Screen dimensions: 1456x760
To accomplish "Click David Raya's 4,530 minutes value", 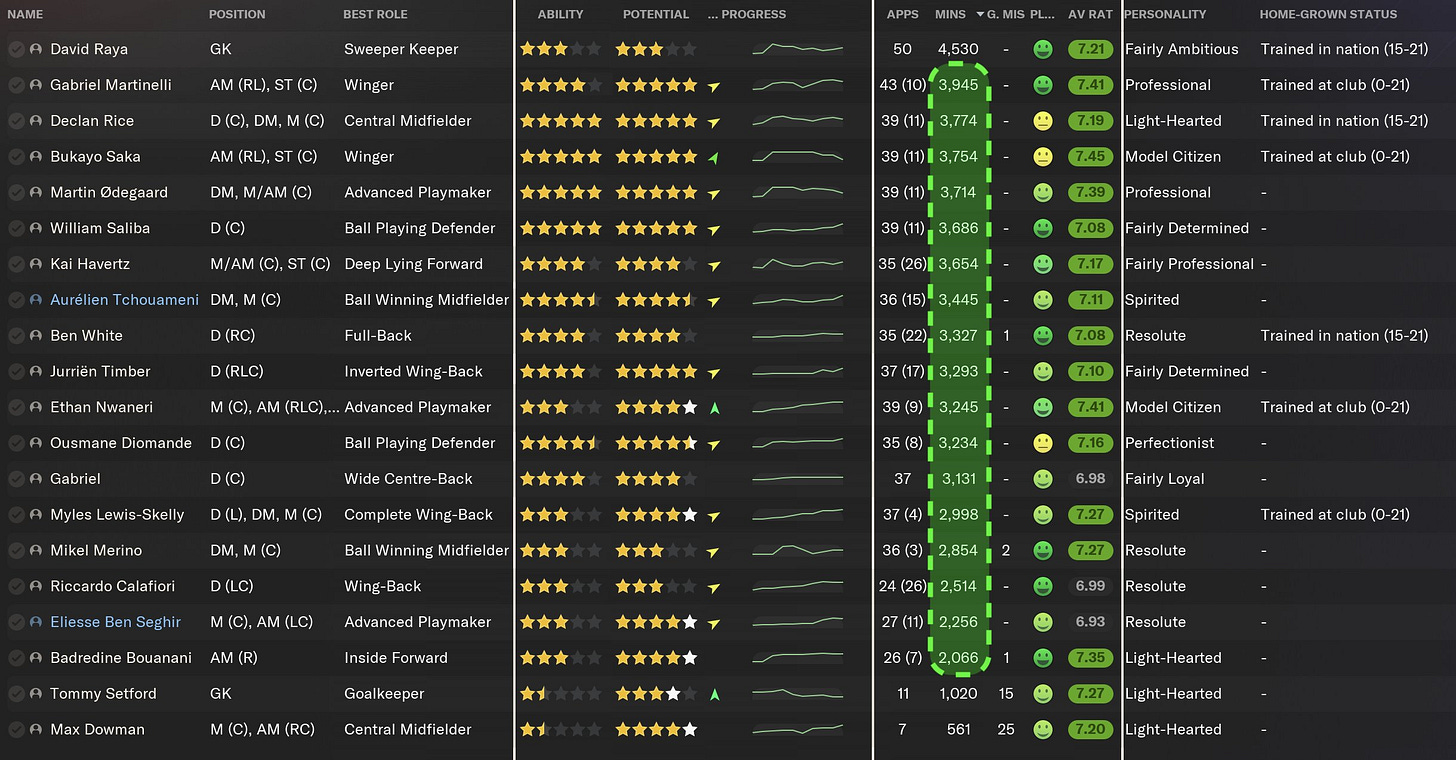I will (957, 49).
